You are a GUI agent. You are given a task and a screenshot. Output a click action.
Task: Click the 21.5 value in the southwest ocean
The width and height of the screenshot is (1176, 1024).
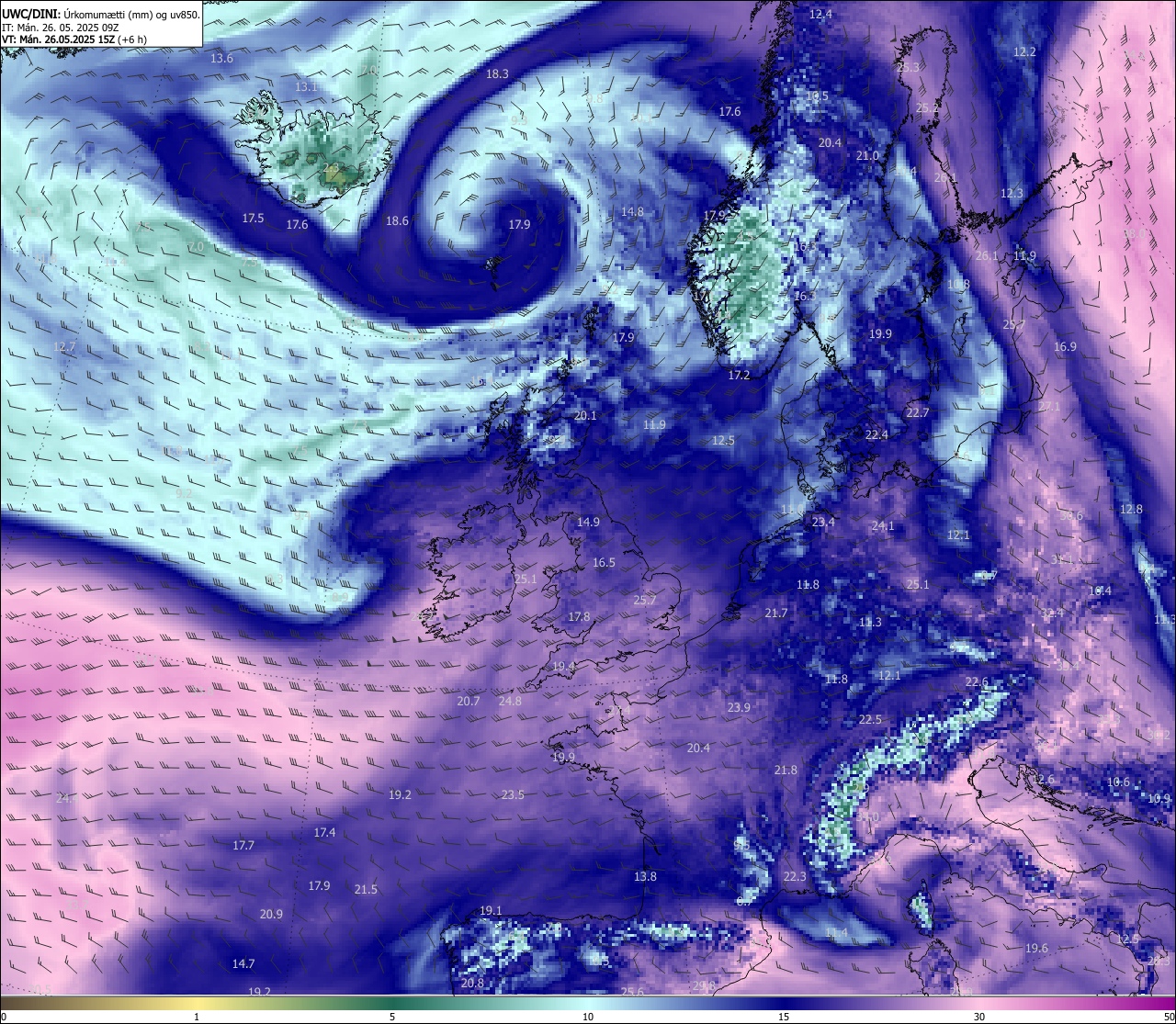click(366, 890)
